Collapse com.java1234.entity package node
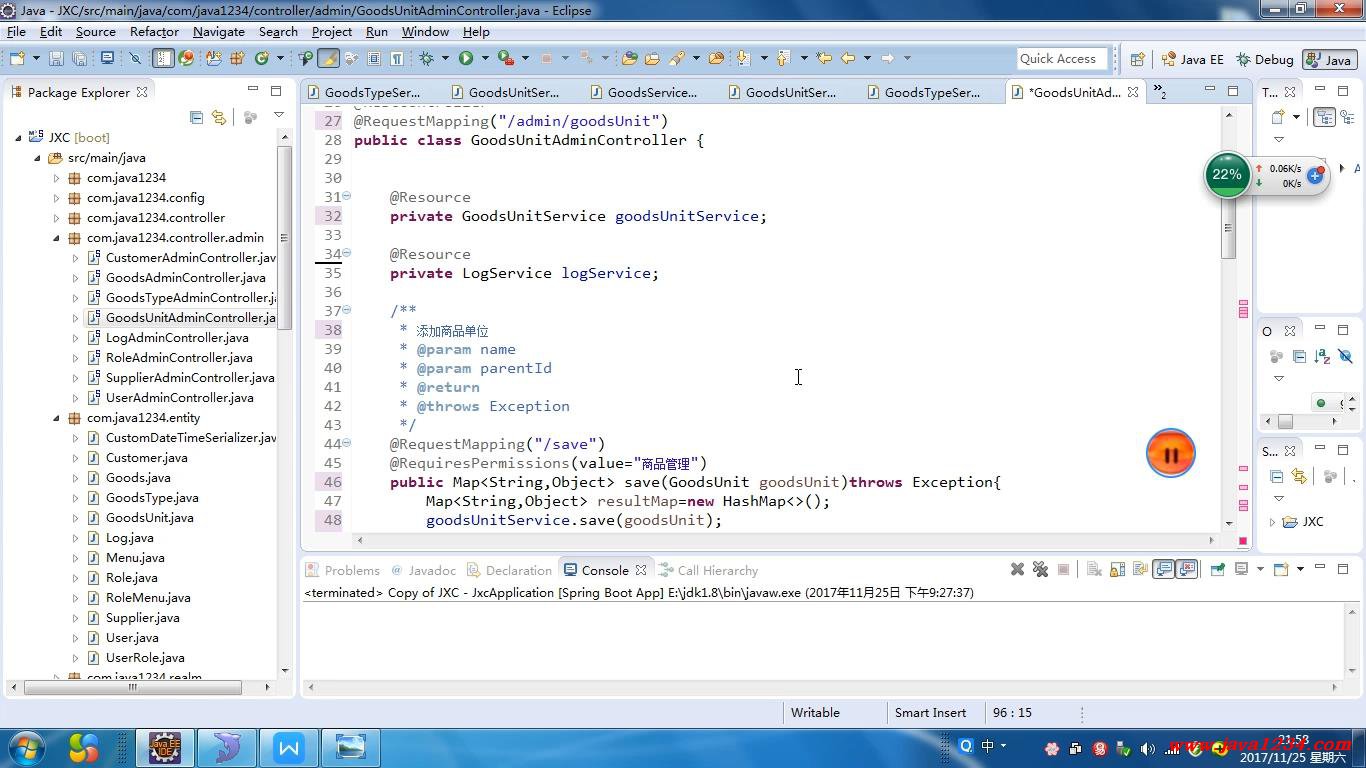Image resolution: width=1366 pixels, height=768 pixels. (x=56, y=418)
